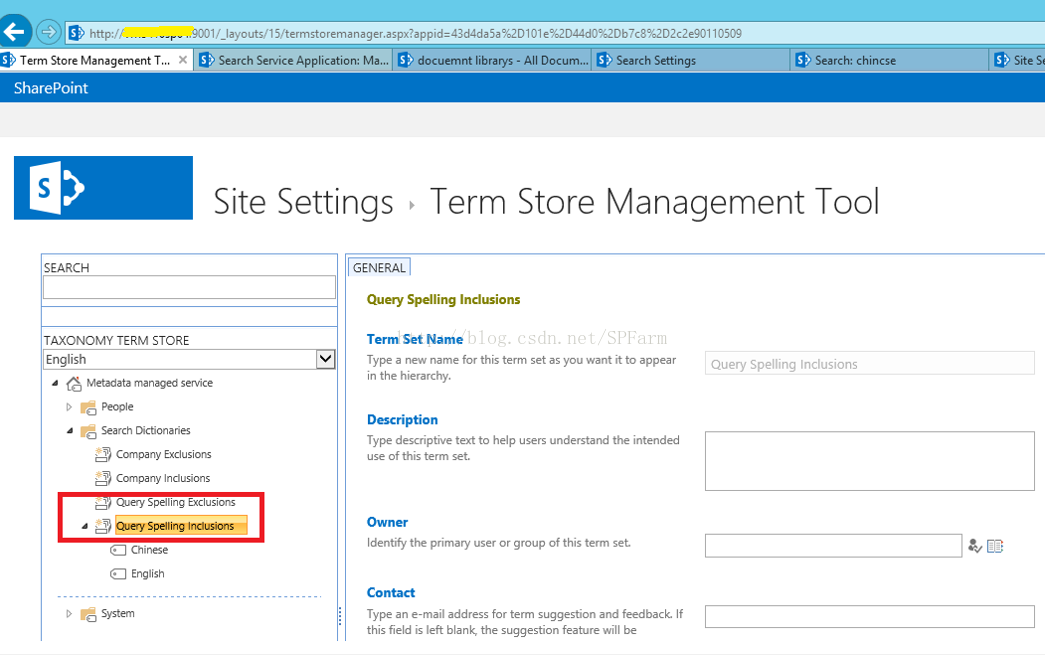Switch to docuemnt librarys browser tab
1045x655 pixels.
tap(493, 60)
